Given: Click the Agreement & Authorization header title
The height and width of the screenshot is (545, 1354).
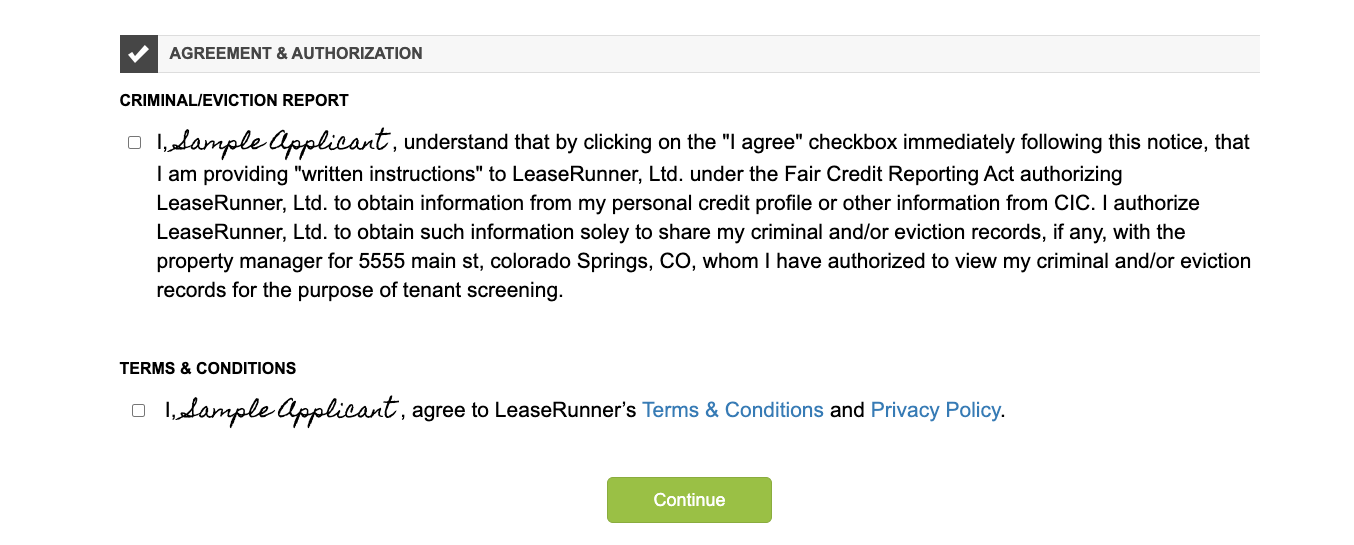Looking at the screenshot, I should point(296,54).
